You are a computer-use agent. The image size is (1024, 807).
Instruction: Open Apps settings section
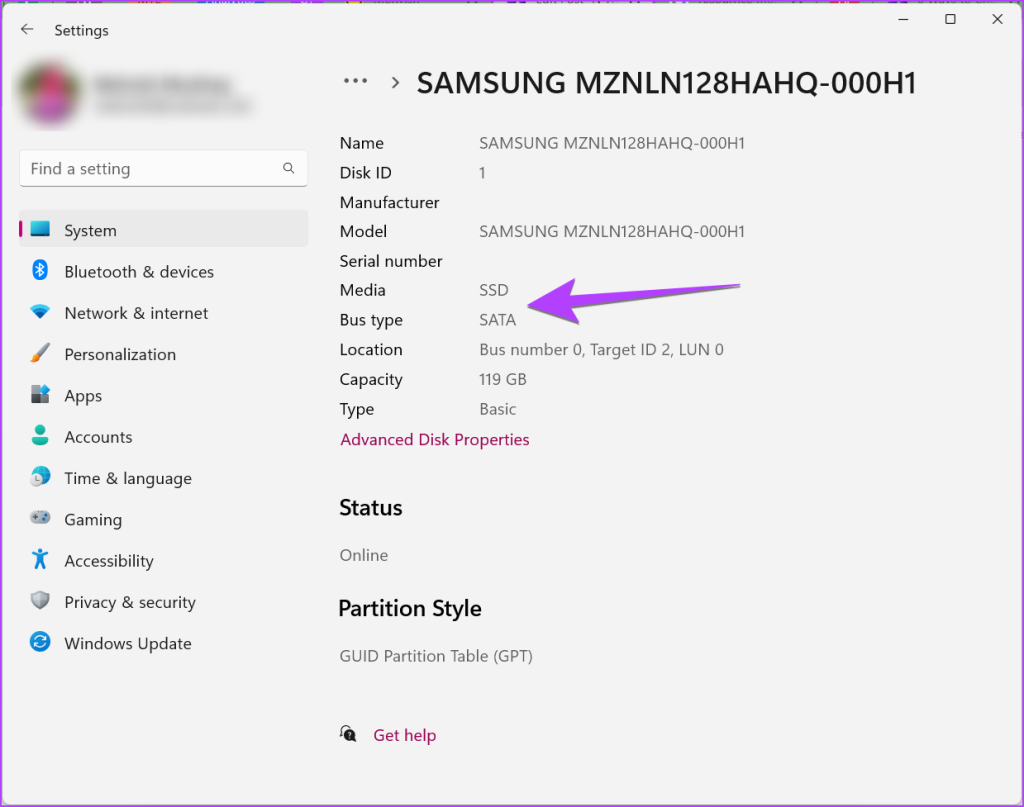click(163, 396)
